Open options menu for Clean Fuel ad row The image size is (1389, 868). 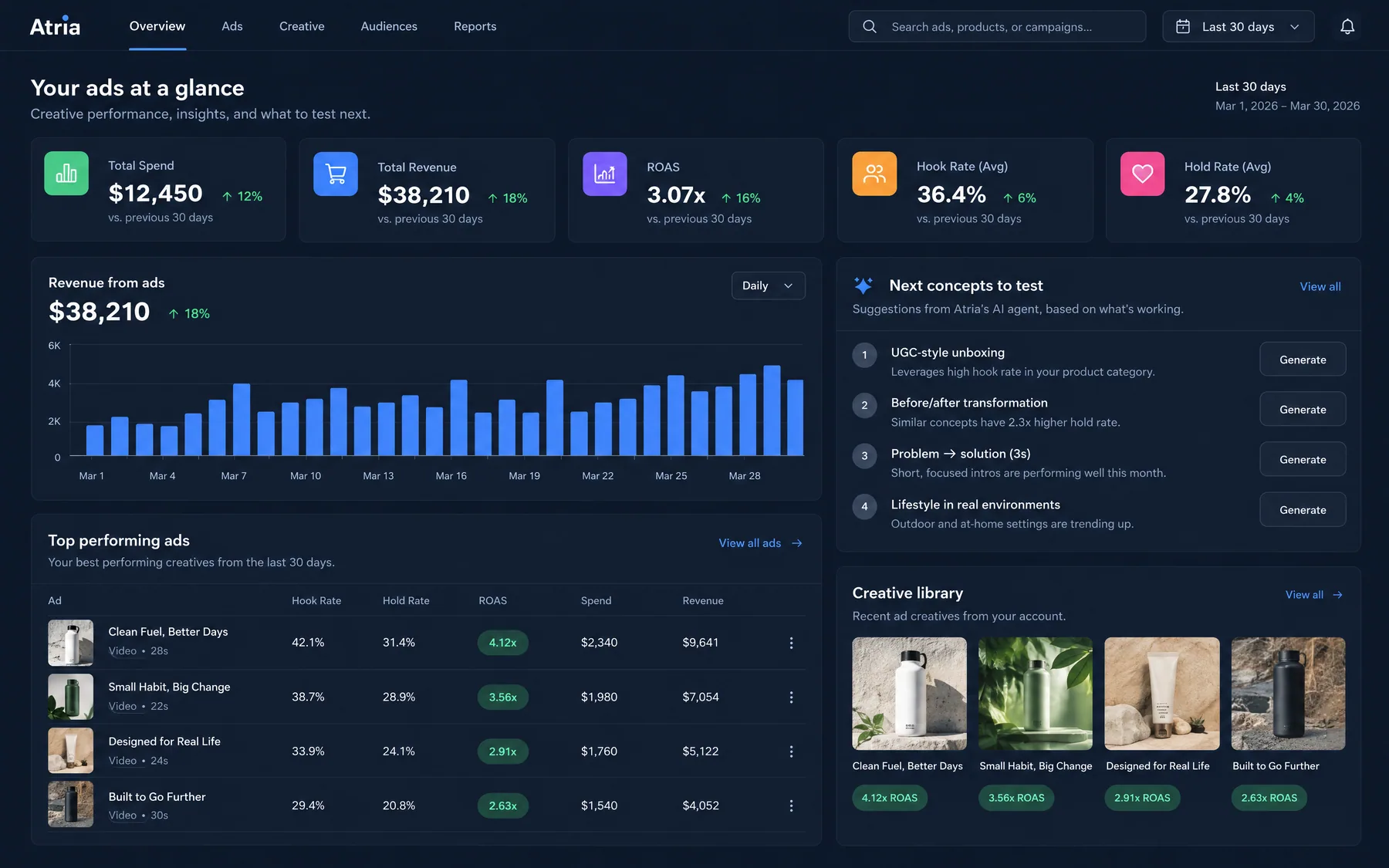(x=791, y=643)
